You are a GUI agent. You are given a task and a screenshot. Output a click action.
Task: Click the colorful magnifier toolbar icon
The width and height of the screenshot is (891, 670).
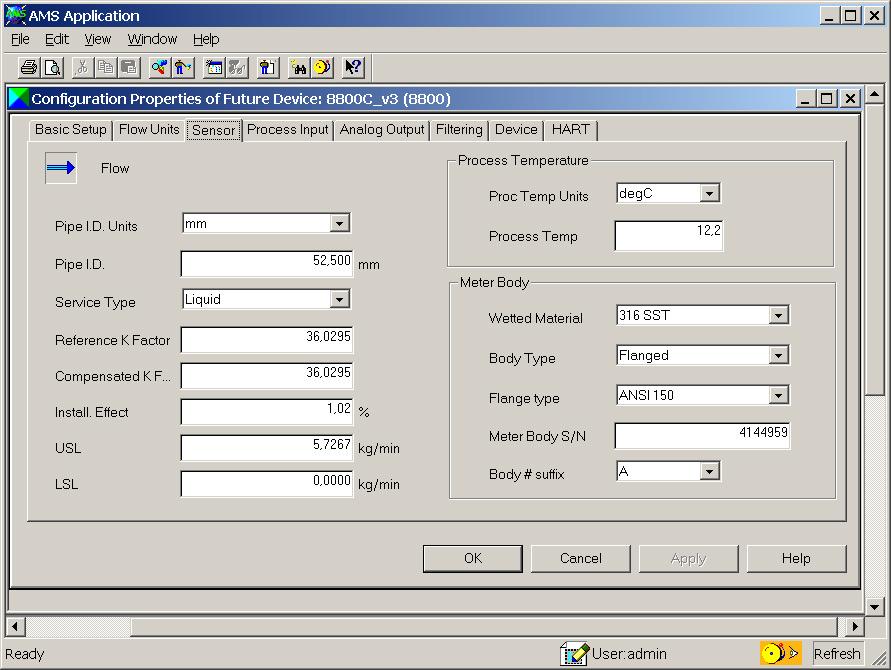click(159, 68)
